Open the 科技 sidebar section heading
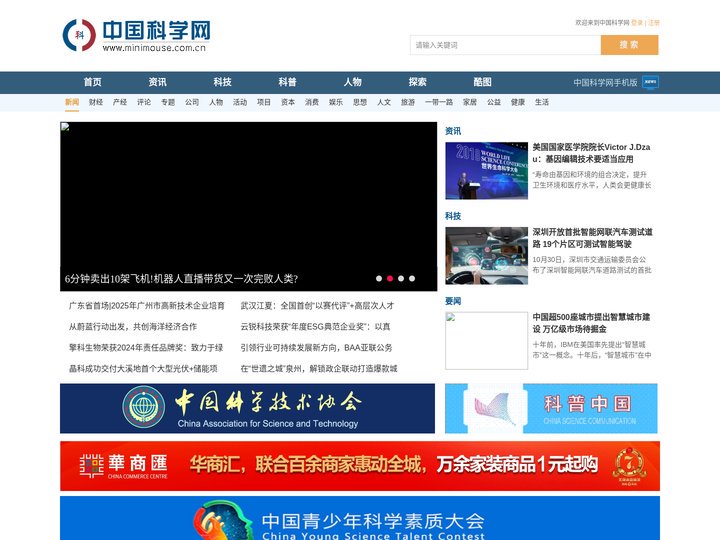 point(453,216)
